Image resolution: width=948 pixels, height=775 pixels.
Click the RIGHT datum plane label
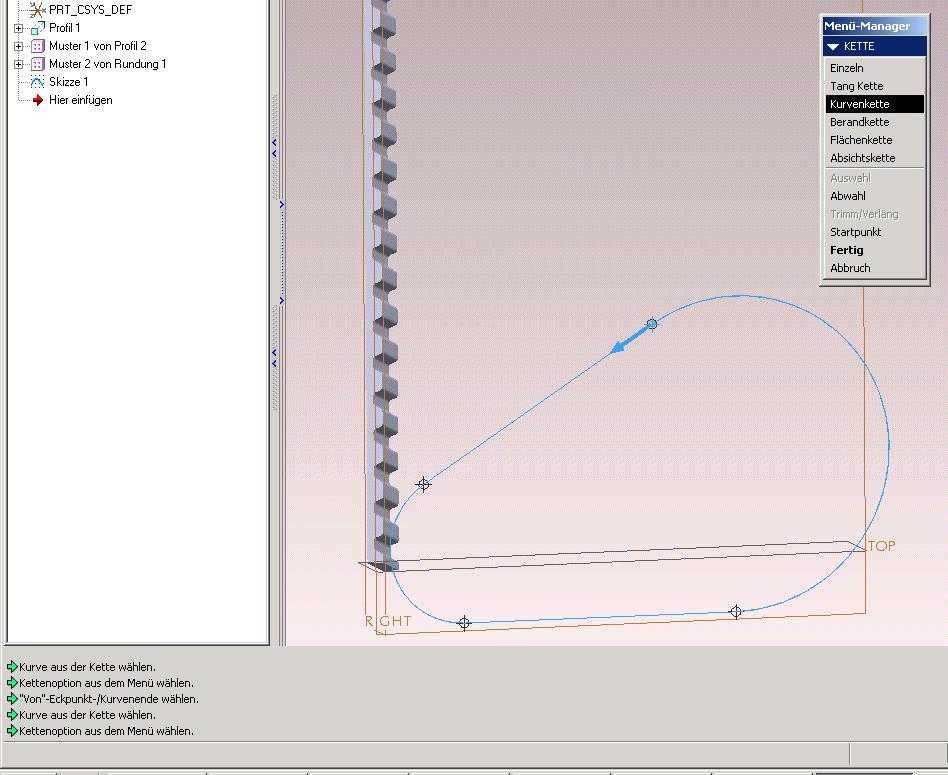[x=388, y=621]
